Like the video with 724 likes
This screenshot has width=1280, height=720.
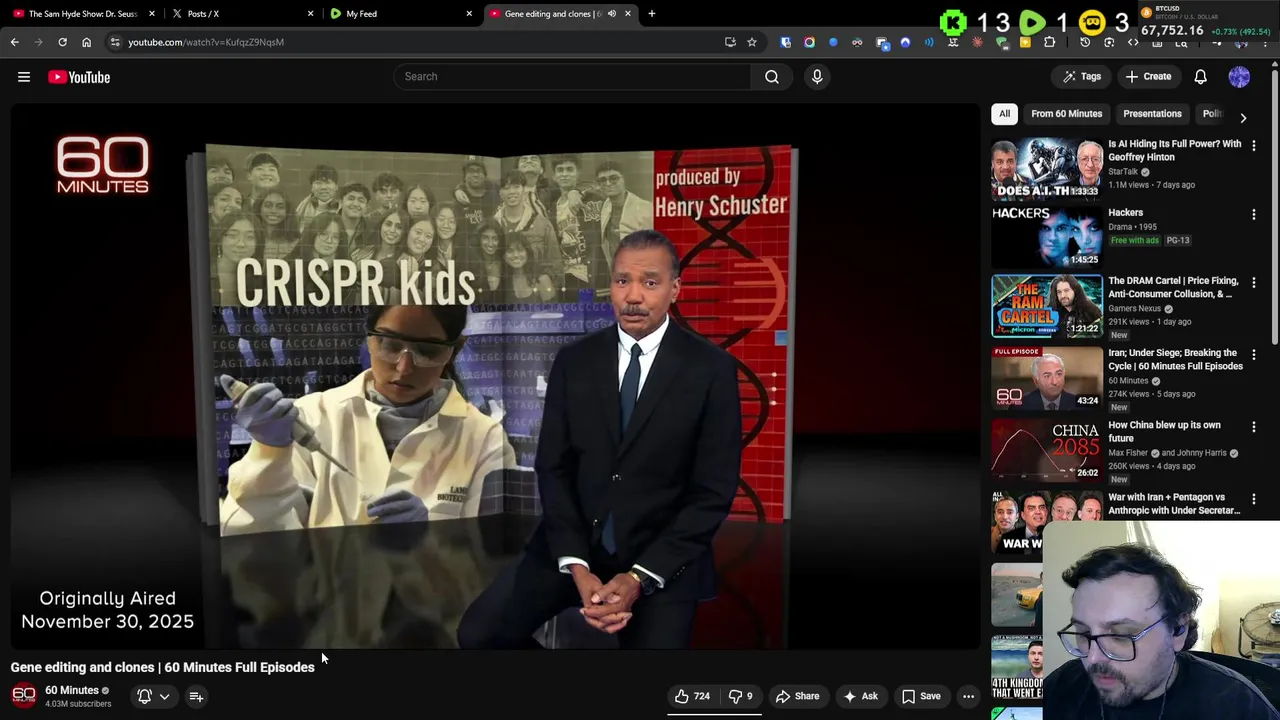click(x=692, y=696)
